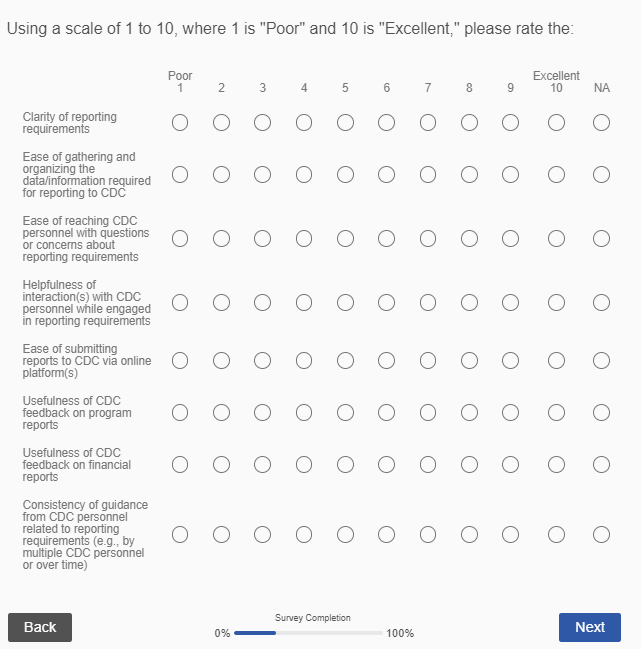Viewport: 641px width, 649px height.
Task: Rate Clarity of reporting requirements as 1
Action: [x=180, y=123]
